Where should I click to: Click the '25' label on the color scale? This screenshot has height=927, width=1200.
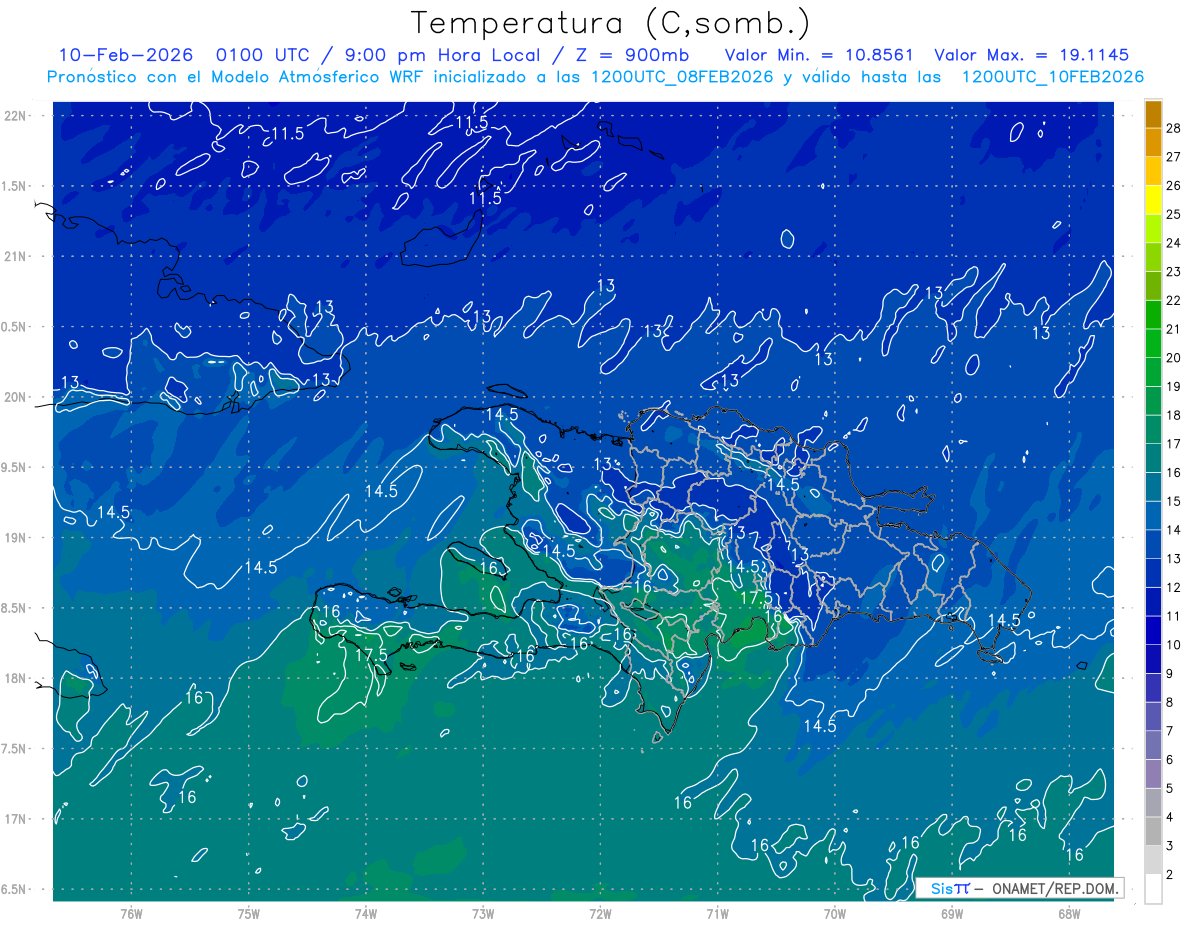click(1173, 214)
